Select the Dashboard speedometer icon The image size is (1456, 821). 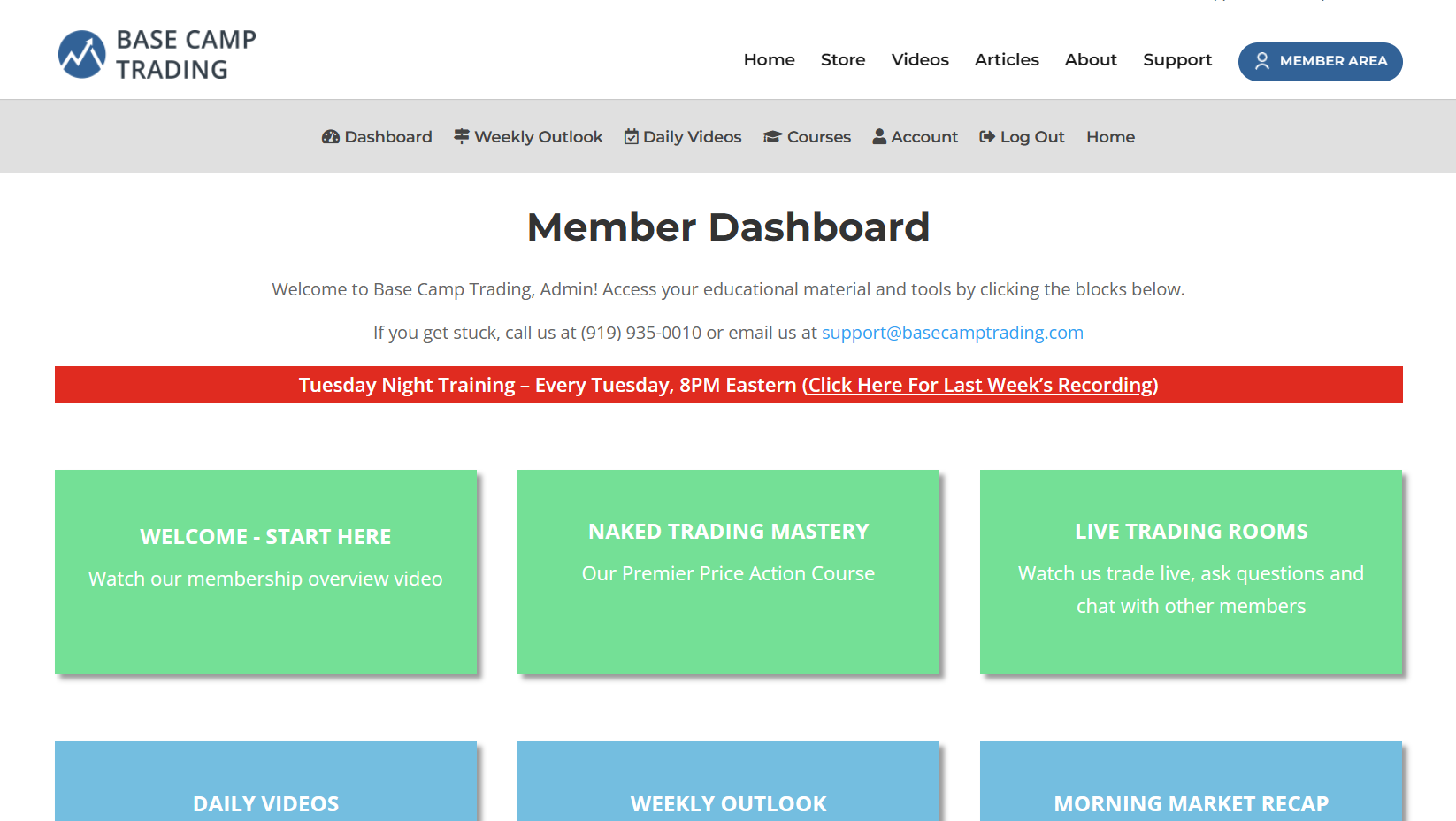click(329, 136)
